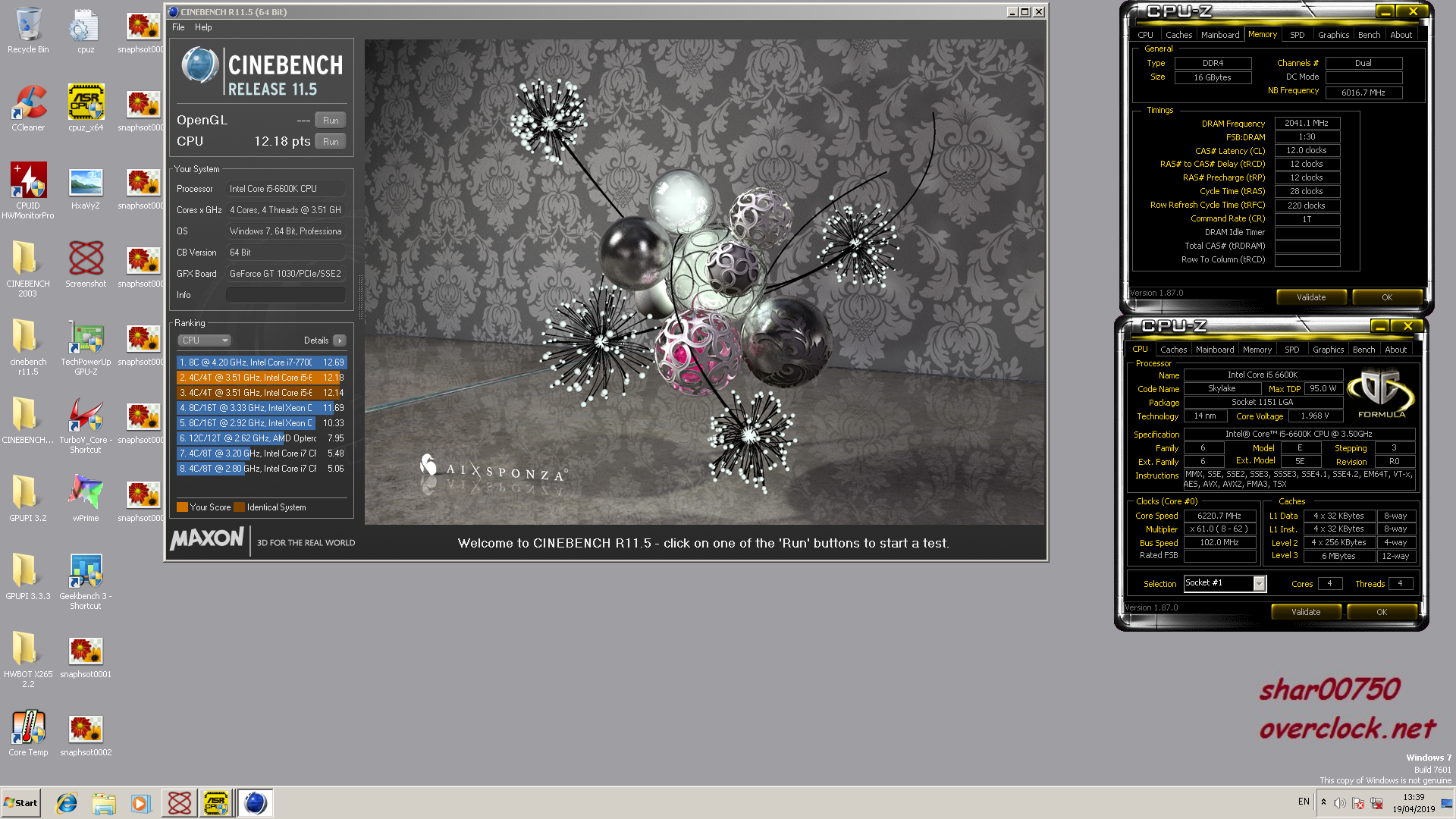Click OK in upper CPU-Z window
Screen dimensions: 1456x819
pos(1386,297)
